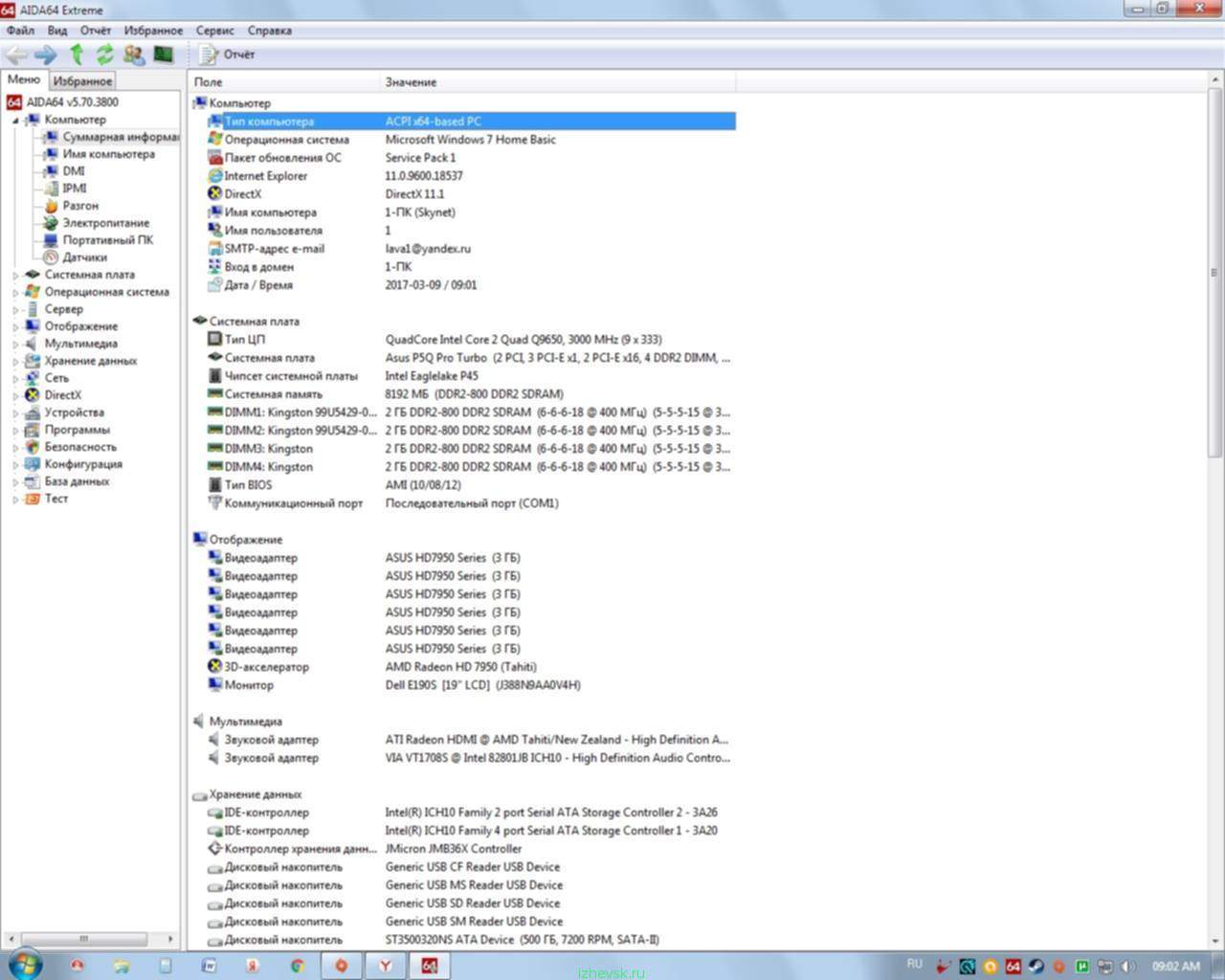Select the SMTP-адрес e-mail row
Image resolution: width=1225 pixels, height=980 pixels.
(x=471, y=249)
